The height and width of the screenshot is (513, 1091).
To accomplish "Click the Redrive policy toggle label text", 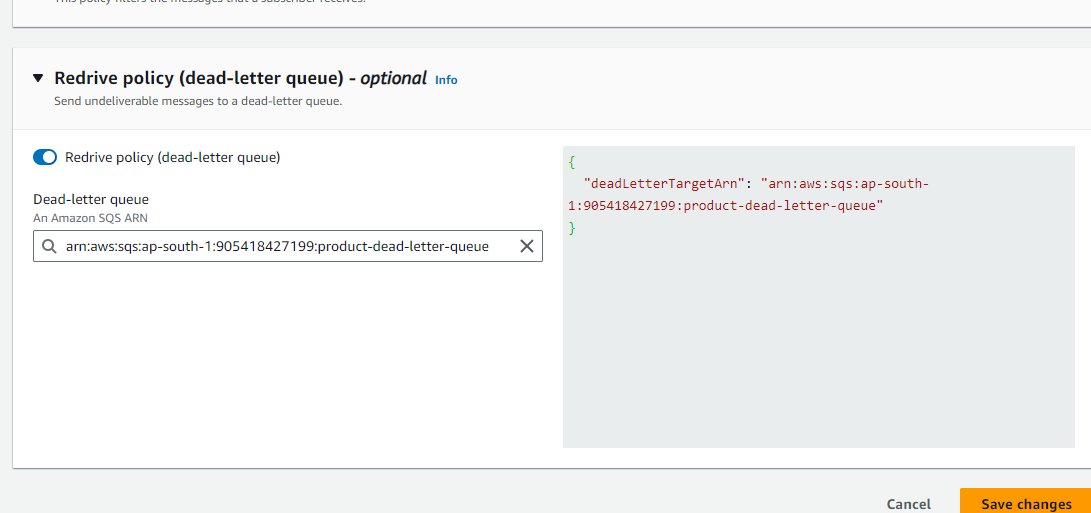I will [172, 157].
